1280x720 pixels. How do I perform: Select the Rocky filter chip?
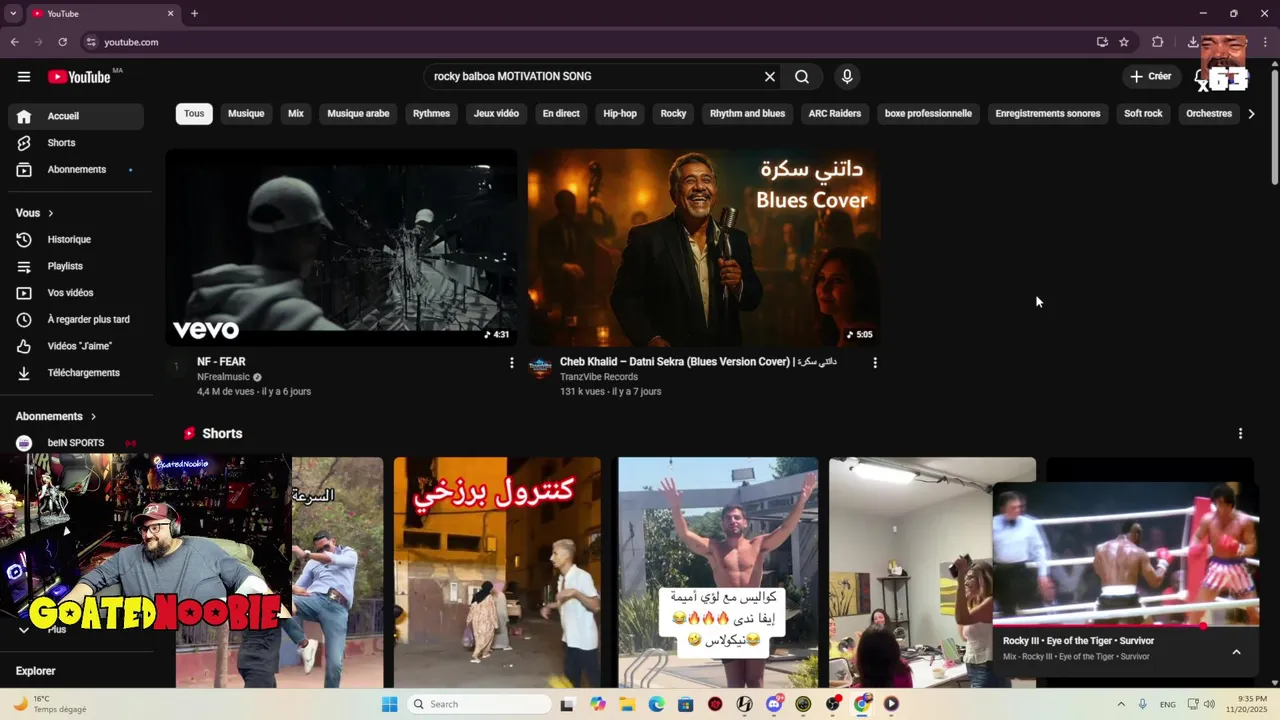tap(673, 114)
